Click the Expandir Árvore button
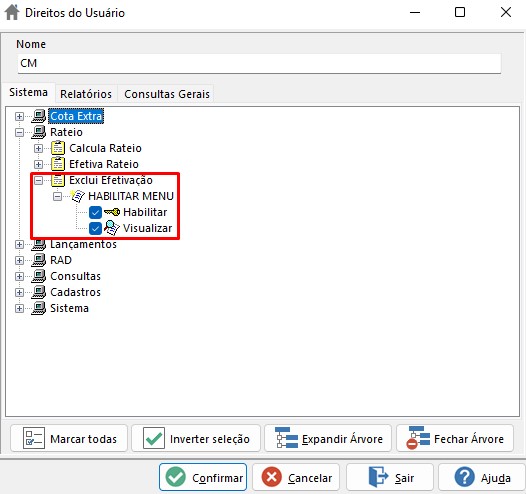The height and width of the screenshot is (494, 526). (x=328, y=438)
